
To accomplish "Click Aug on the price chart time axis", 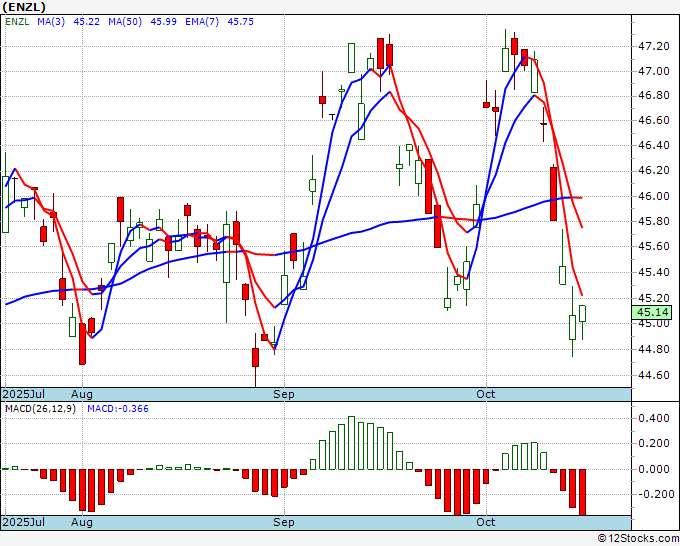I will 82,394.
